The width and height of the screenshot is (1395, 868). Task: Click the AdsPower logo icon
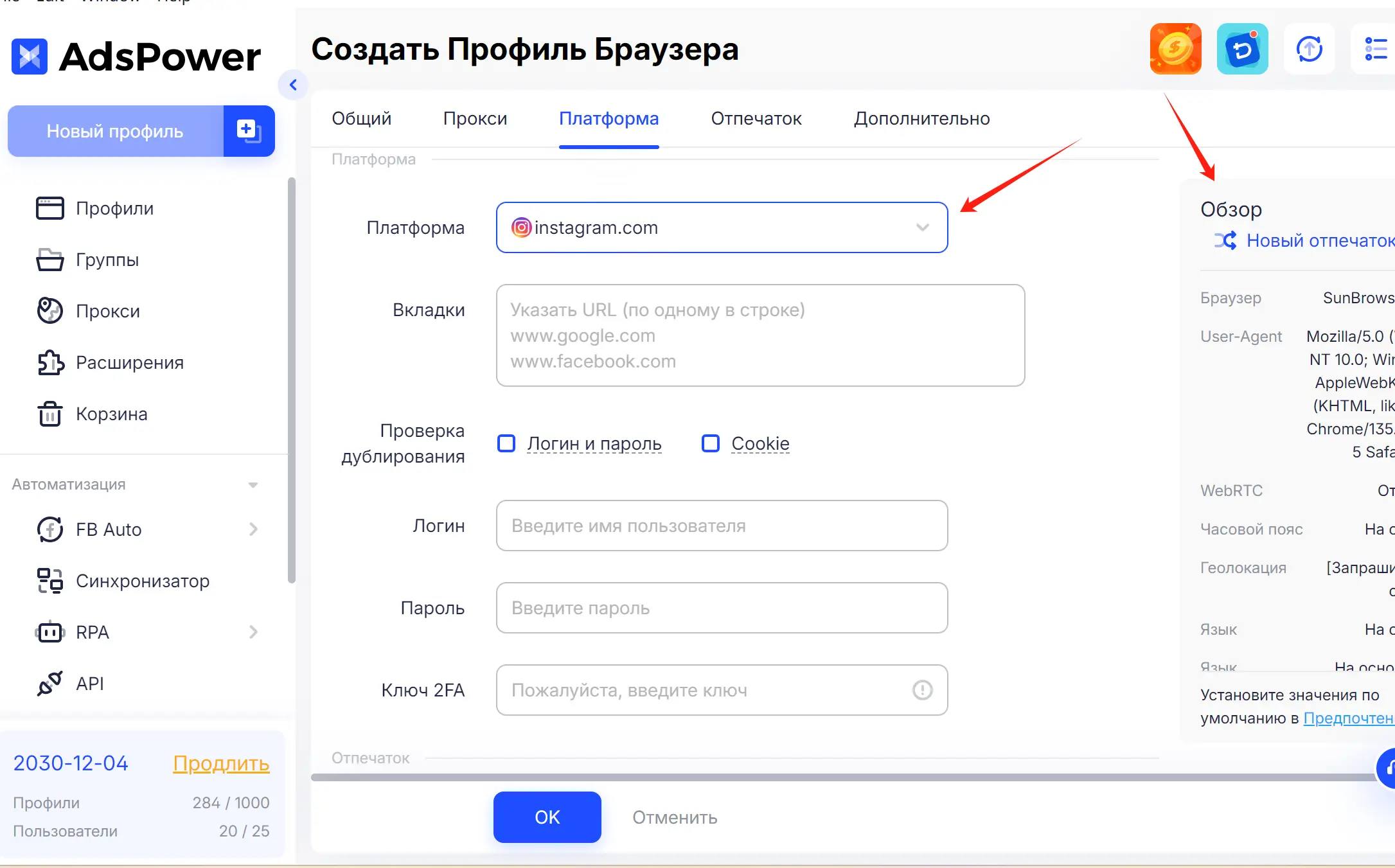30,57
